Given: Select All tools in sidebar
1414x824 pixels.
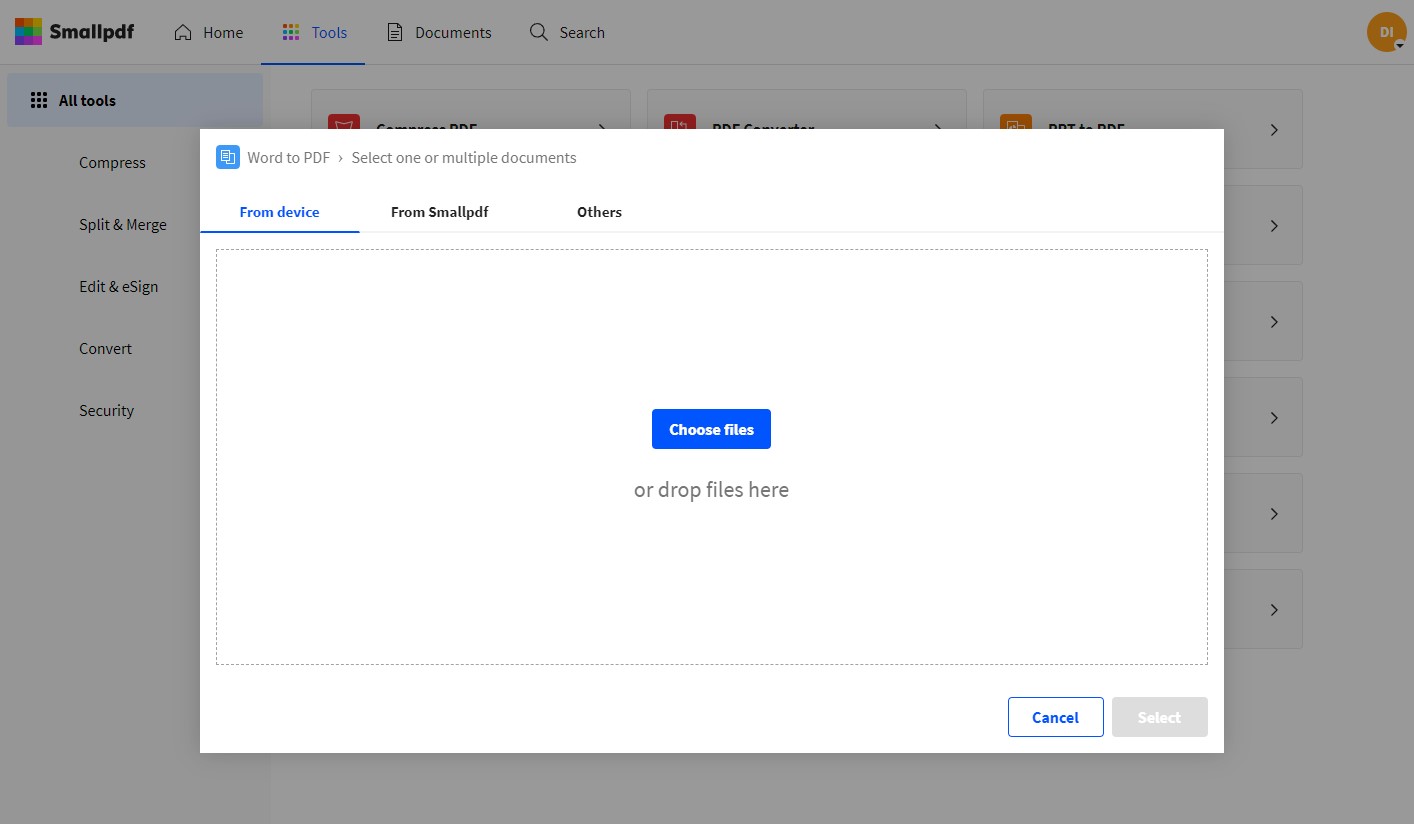Looking at the screenshot, I should point(135,100).
